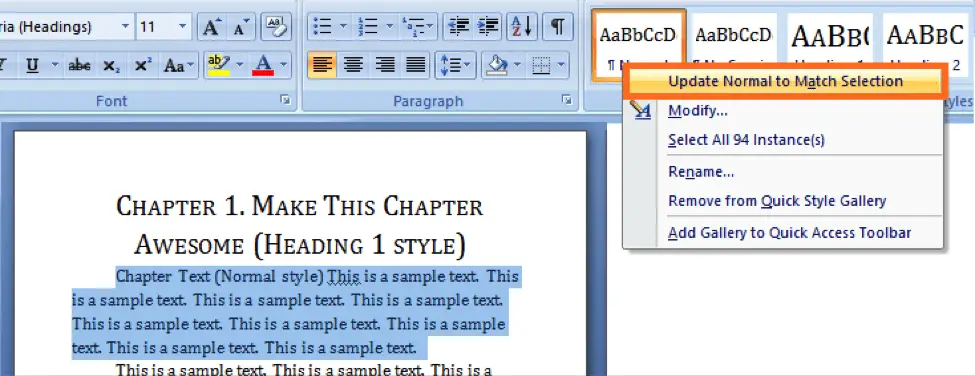975x376 pixels.
Task: Select Modify... from context menu
Action: click(x=698, y=112)
